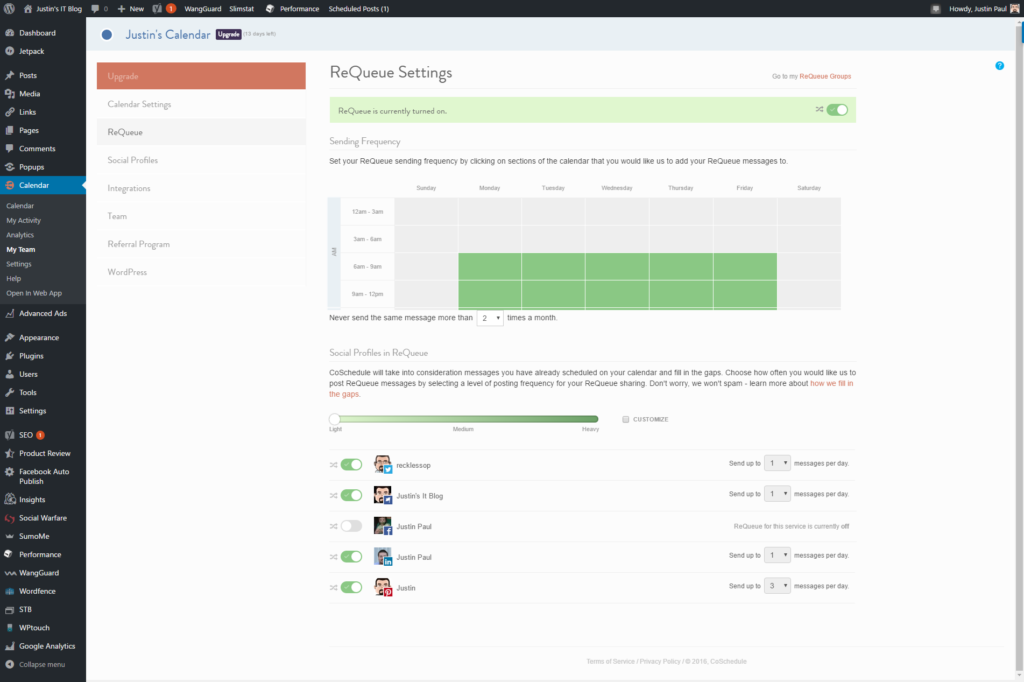Click the shuffle icon in ReQueue status banner
Screen dimensions: 1024x682
(819, 109)
